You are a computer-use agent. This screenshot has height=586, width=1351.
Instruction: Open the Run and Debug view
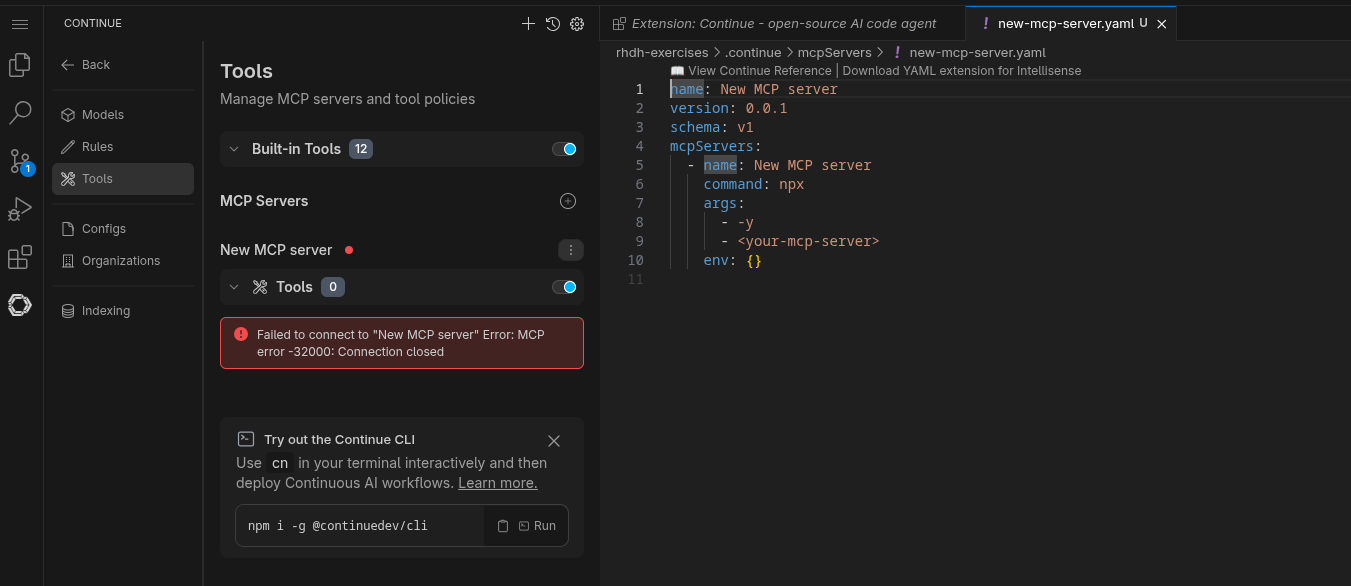20,209
